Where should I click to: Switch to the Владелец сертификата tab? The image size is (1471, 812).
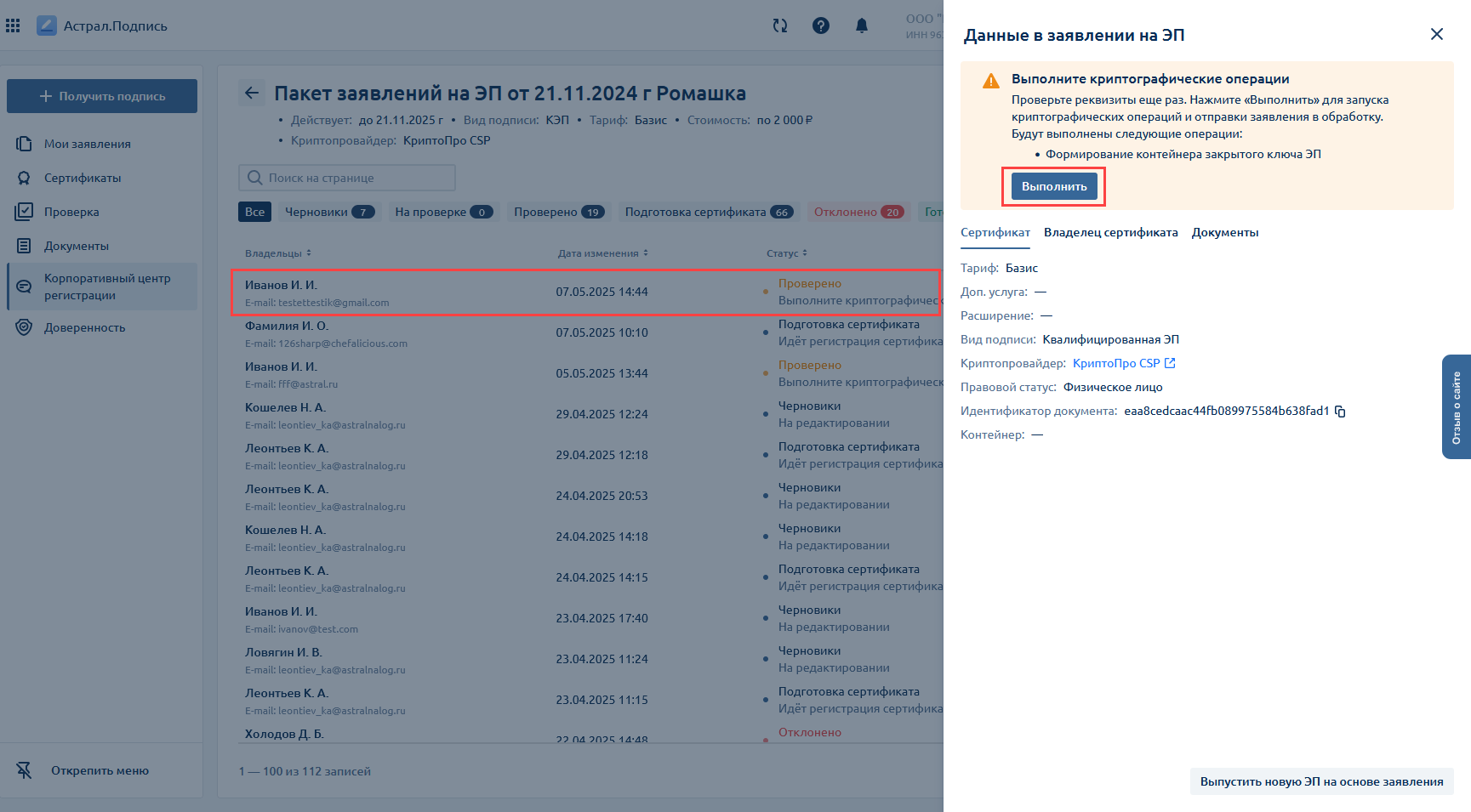click(x=1111, y=232)
